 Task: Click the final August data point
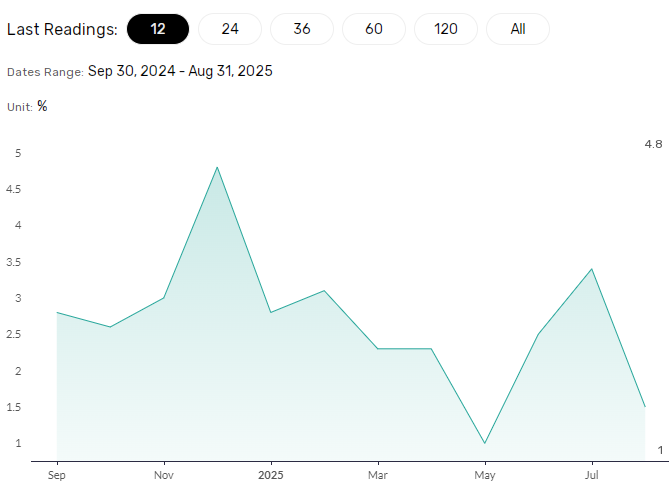645,407
